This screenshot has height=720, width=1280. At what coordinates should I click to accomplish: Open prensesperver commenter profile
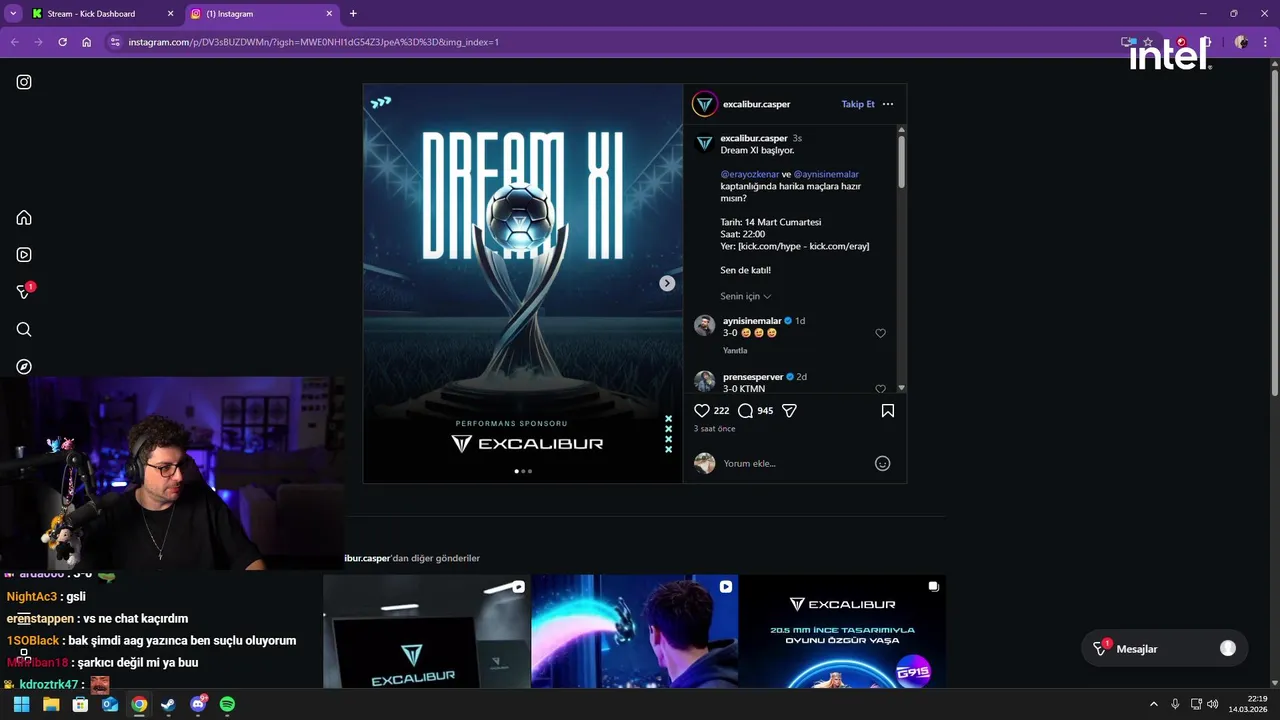pos(753,377)
